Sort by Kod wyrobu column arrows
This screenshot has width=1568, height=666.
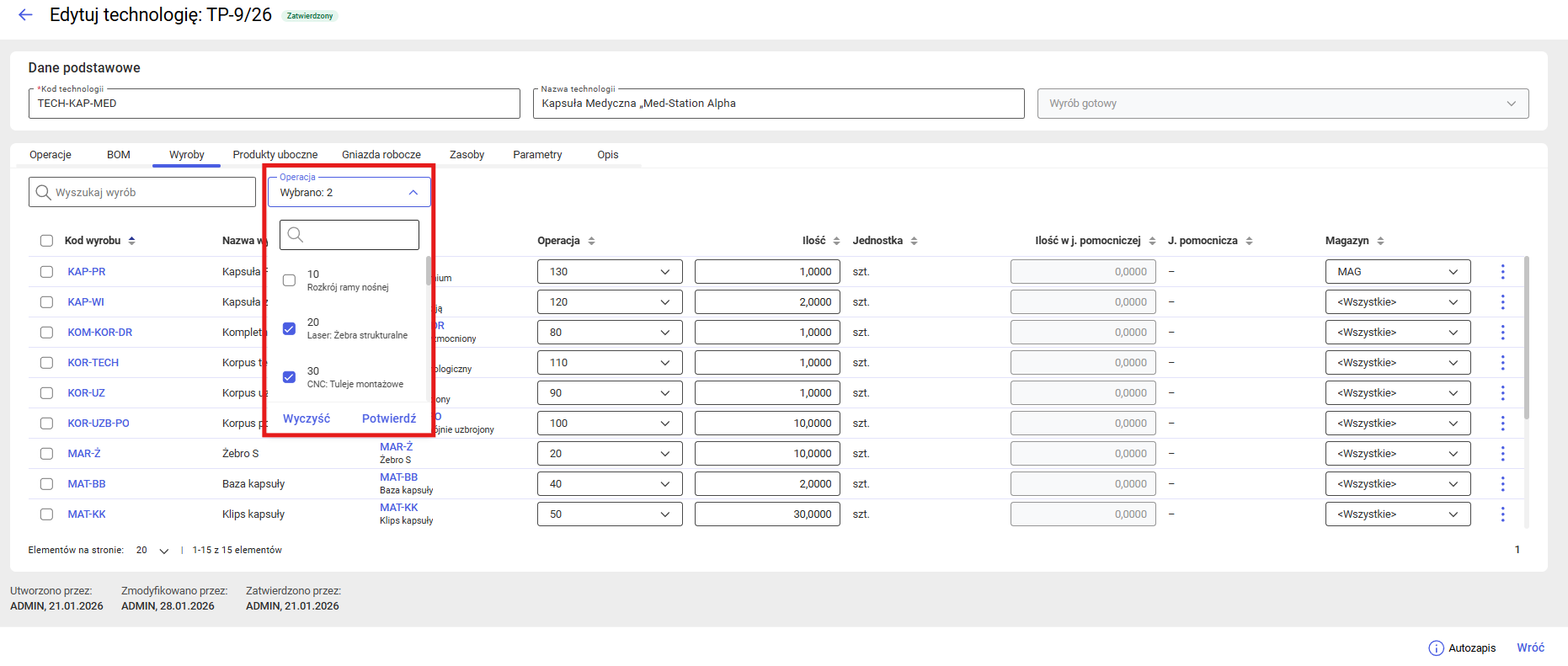click(x=132, y=241)
